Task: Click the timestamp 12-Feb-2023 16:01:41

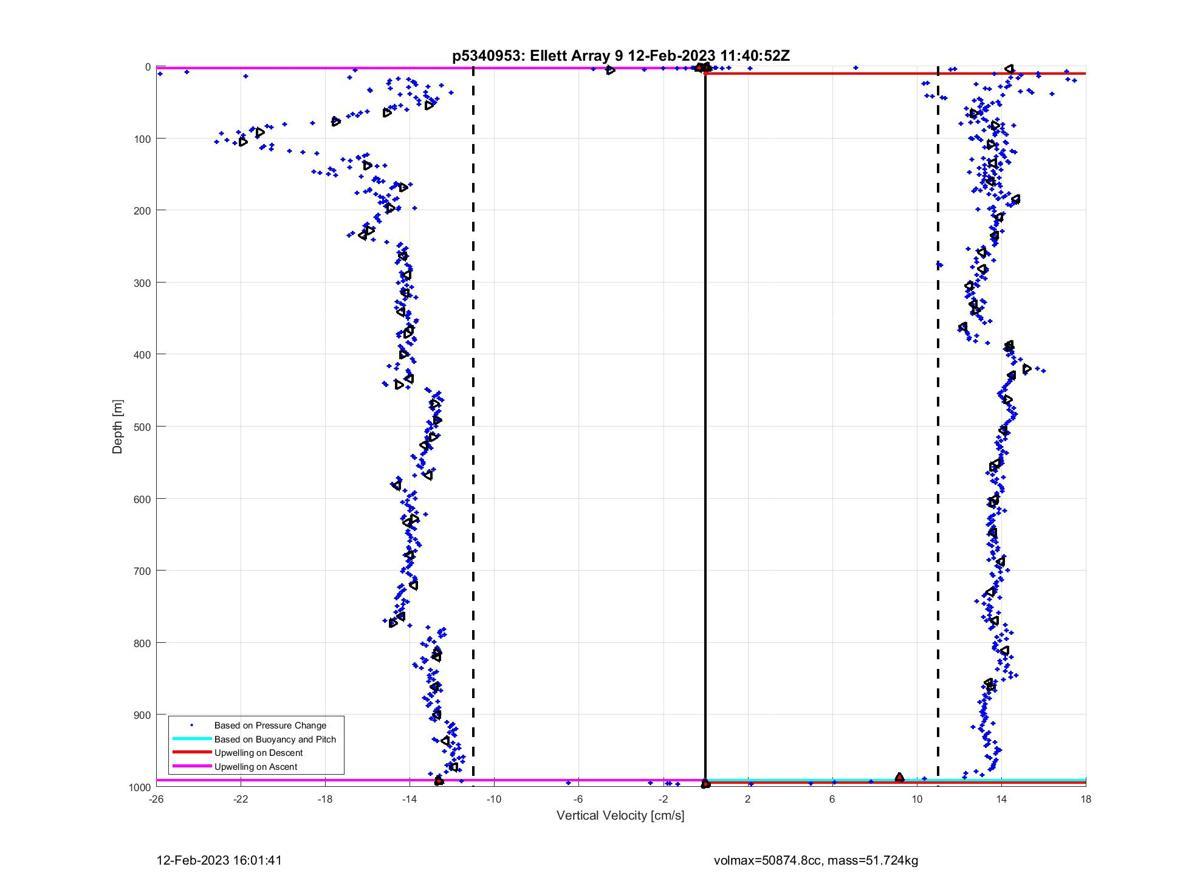Action: (x=219, y=860)
